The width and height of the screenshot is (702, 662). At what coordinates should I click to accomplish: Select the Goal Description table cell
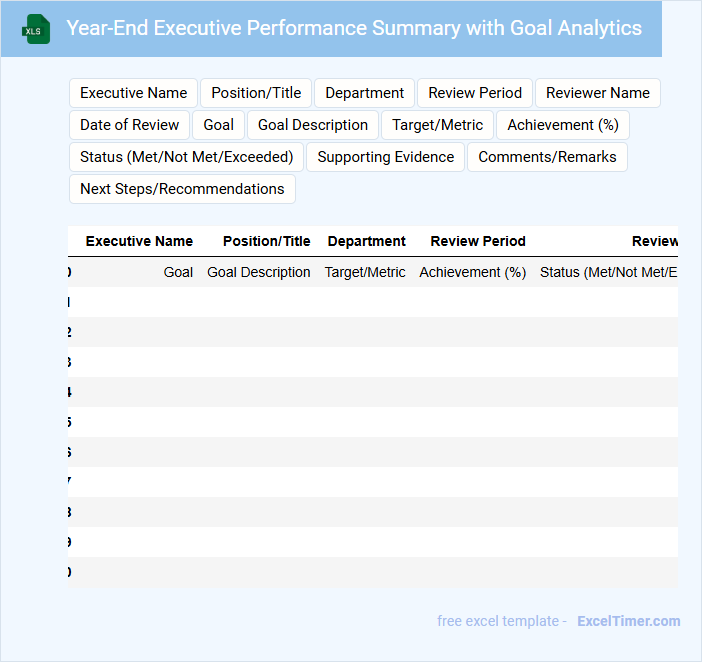coord(259,272)
